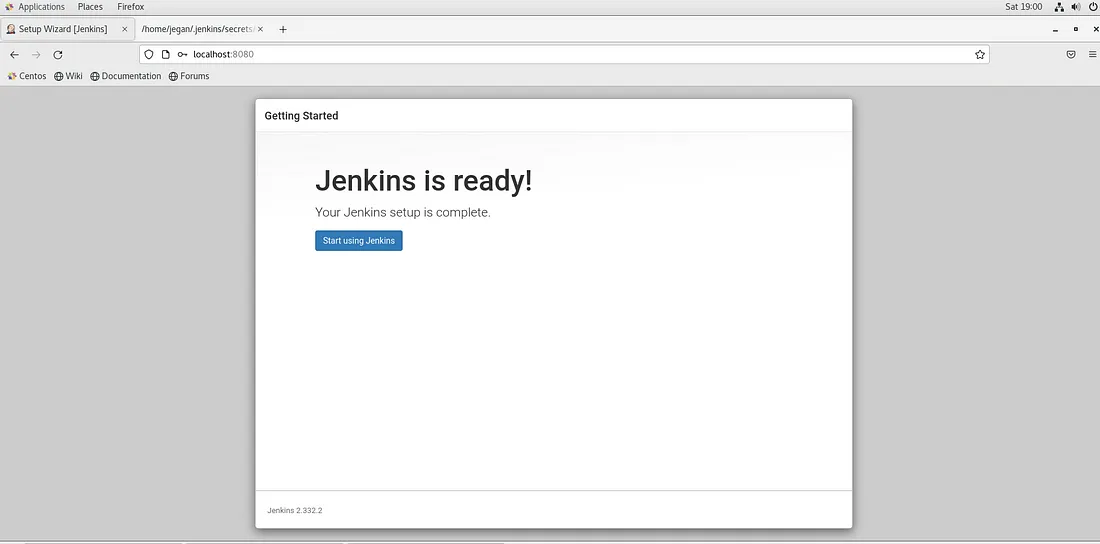Minimize the Firefox window
The image size is (1100, 544).
click(1055, 29)
